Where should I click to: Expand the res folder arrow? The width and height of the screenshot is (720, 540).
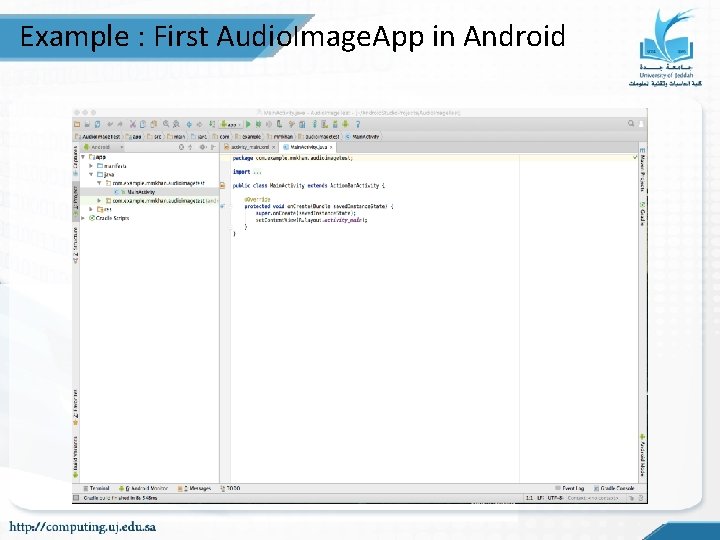click(91, 209)
